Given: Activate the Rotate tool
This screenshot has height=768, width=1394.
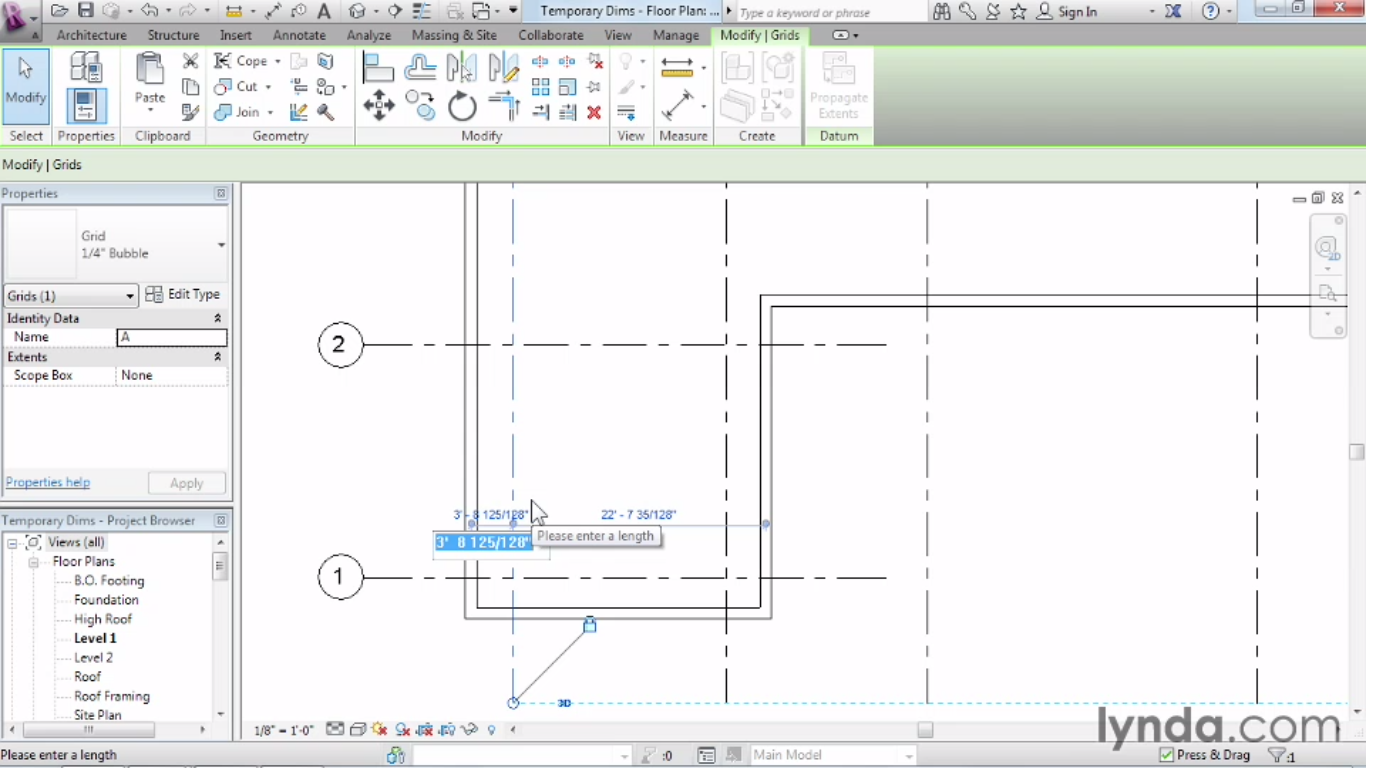Looking at the screenshot, I should [462, 105].
